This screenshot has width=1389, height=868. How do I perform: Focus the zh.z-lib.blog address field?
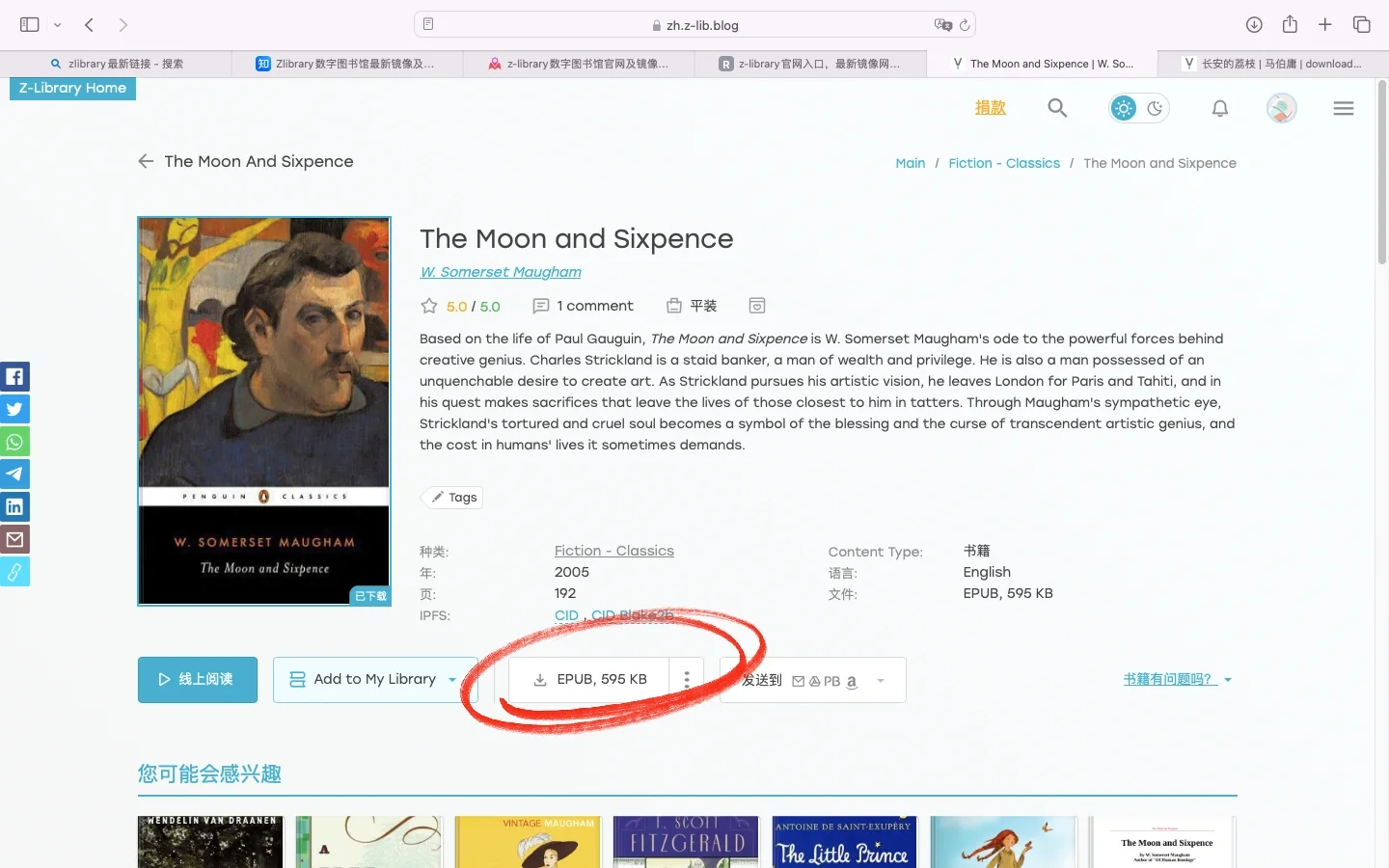694,25
